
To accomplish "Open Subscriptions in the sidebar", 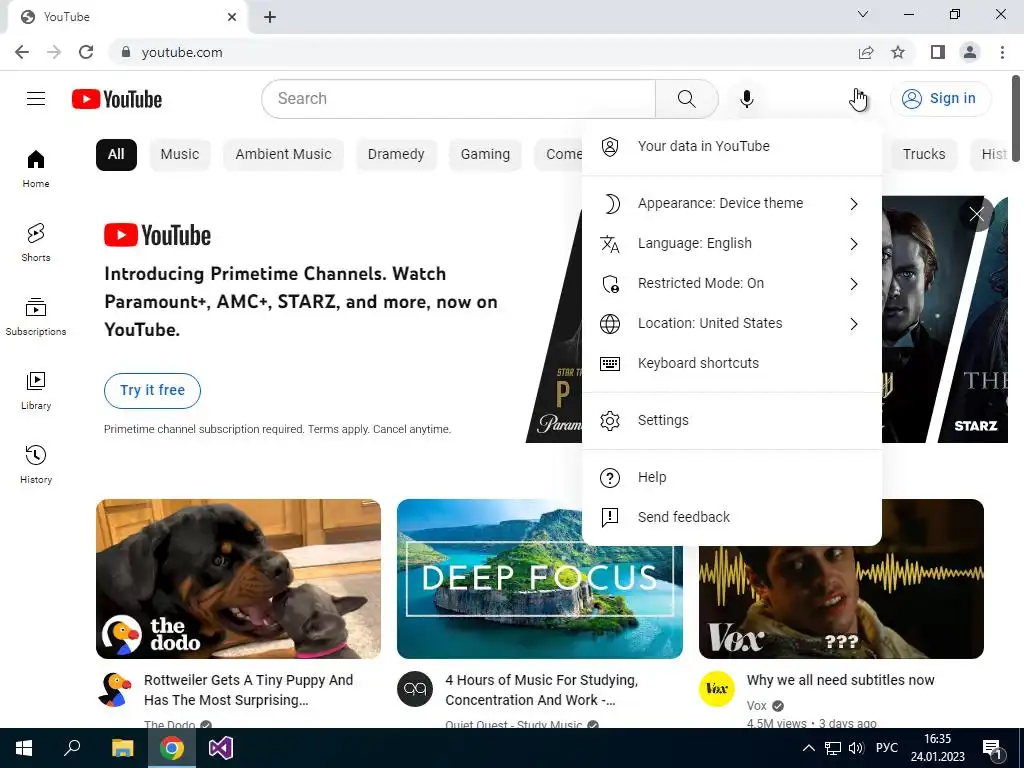I will click(x=36, y=317).
